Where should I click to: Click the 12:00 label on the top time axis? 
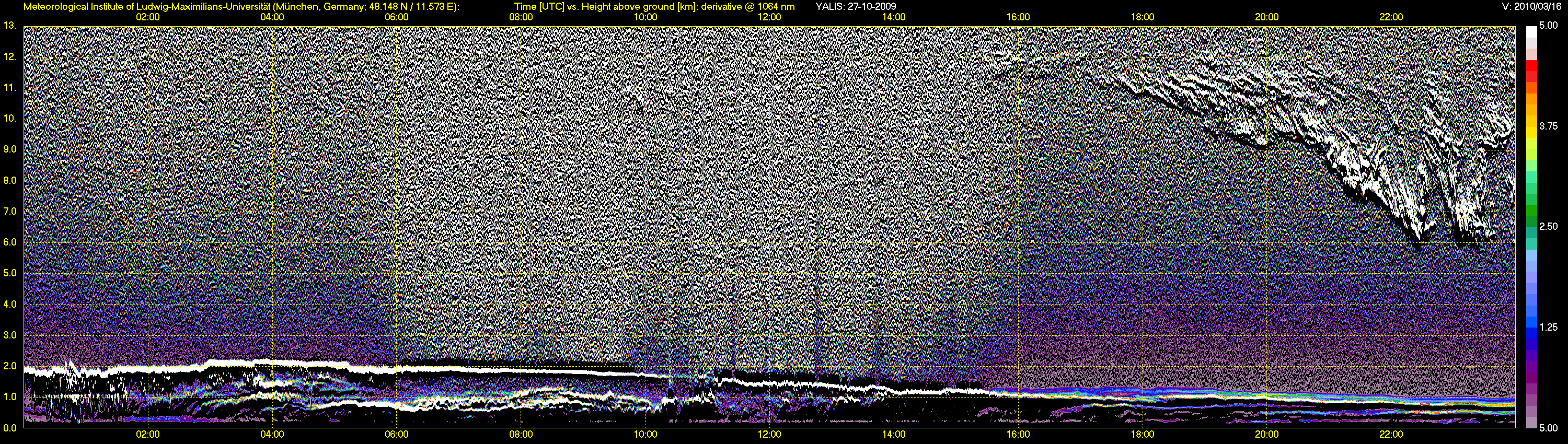pyautogui.click(x=769, y=17)
